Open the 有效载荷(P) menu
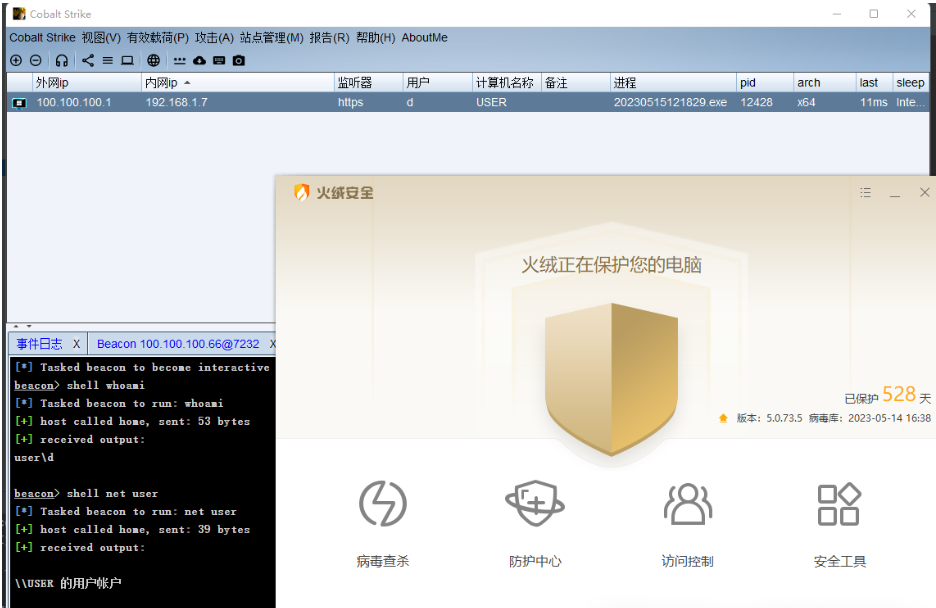 (x=158, y=38)
